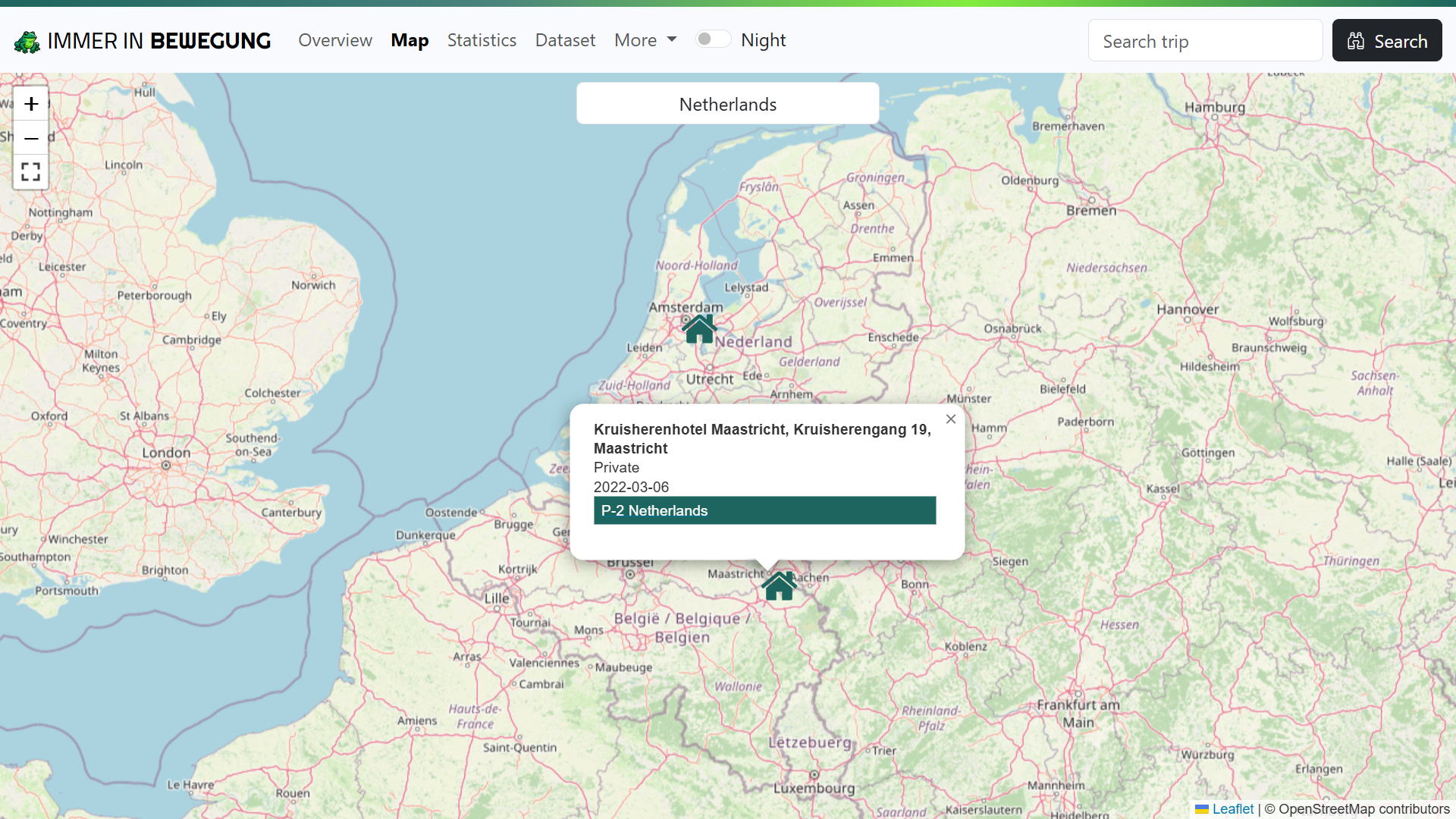
Task: Click Bremen label on map
Action: (1091, 211)
